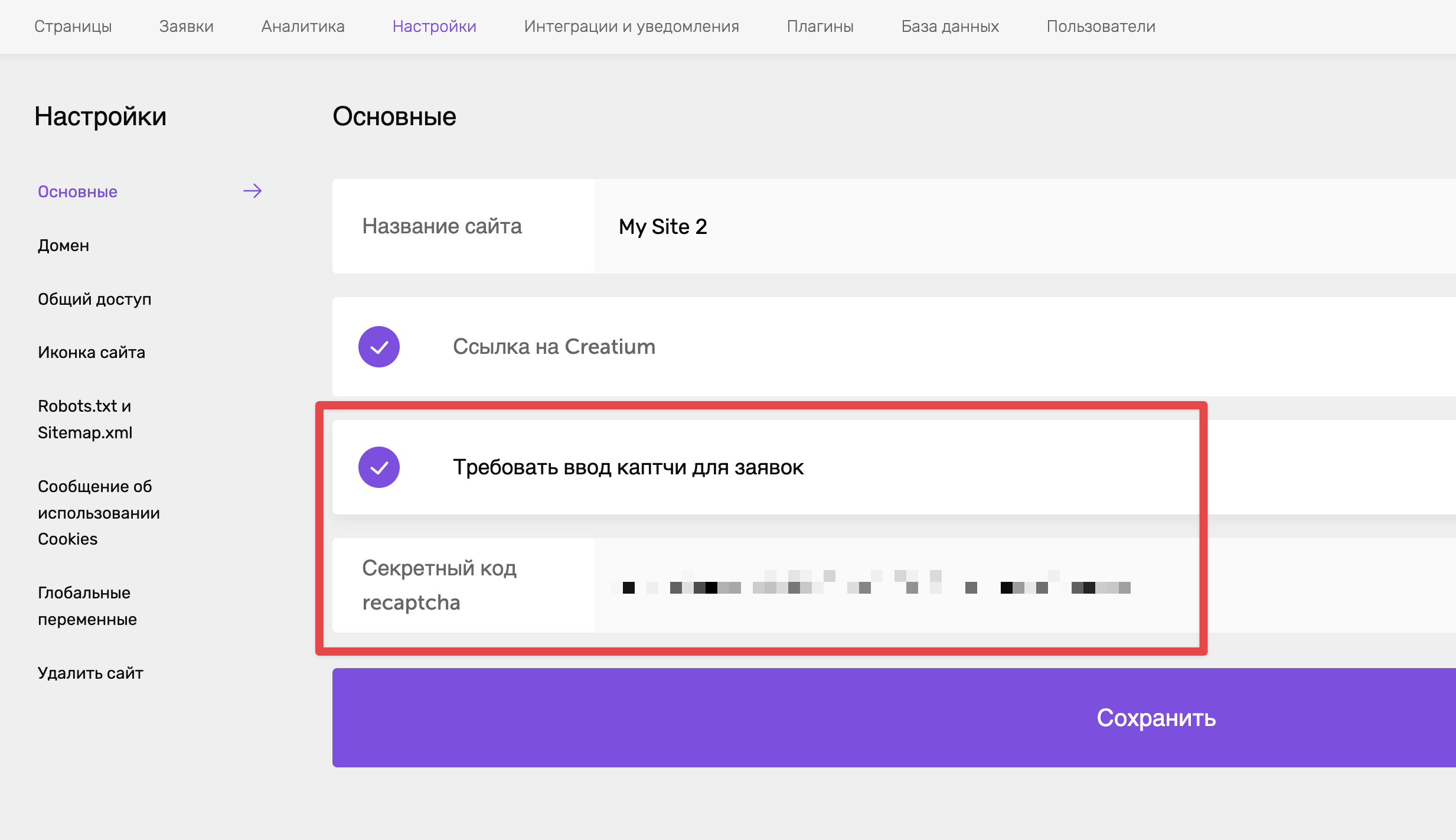1456x840 pixels.
Task: Click the Название сайта input field
Action: click(1025, 226)
